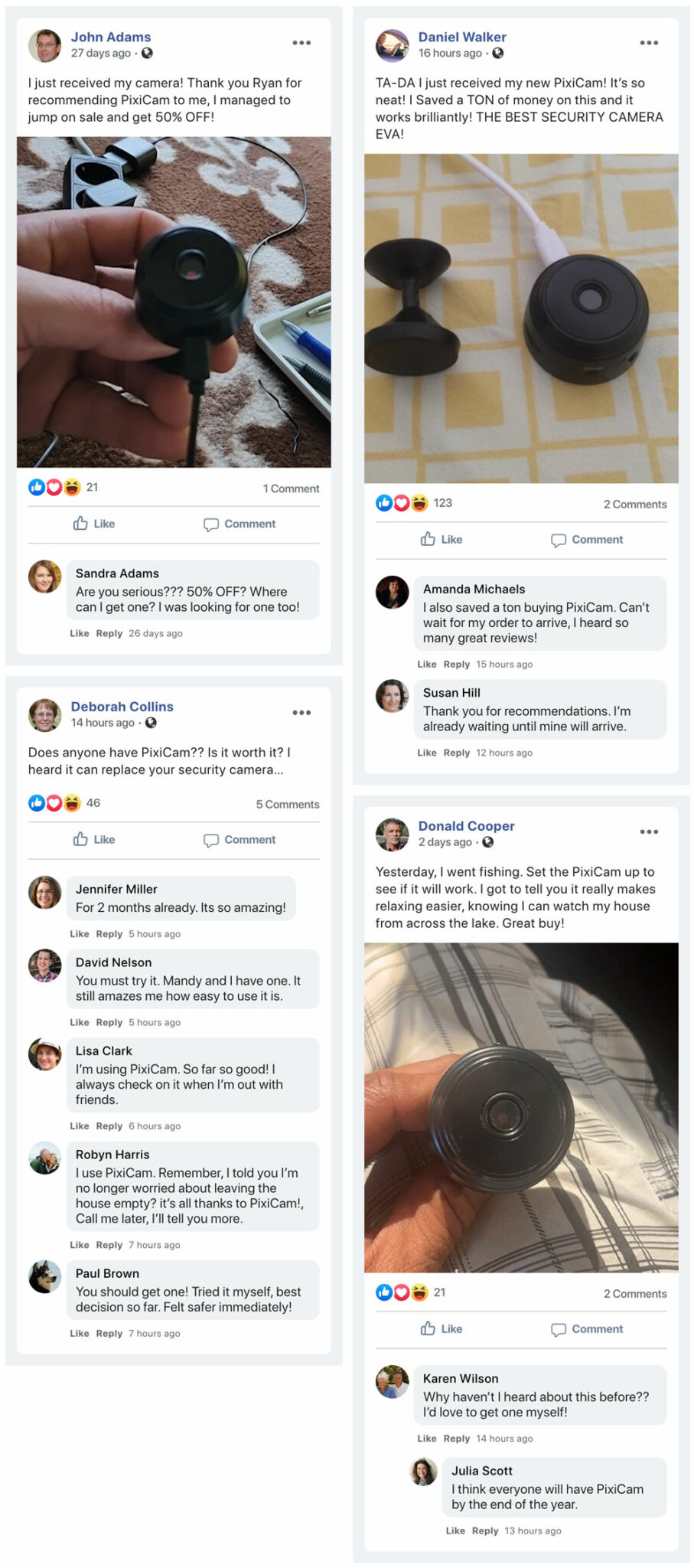Like Jennifer Miller's comment
The image size is (694, 1568).
tap(79, 934)
